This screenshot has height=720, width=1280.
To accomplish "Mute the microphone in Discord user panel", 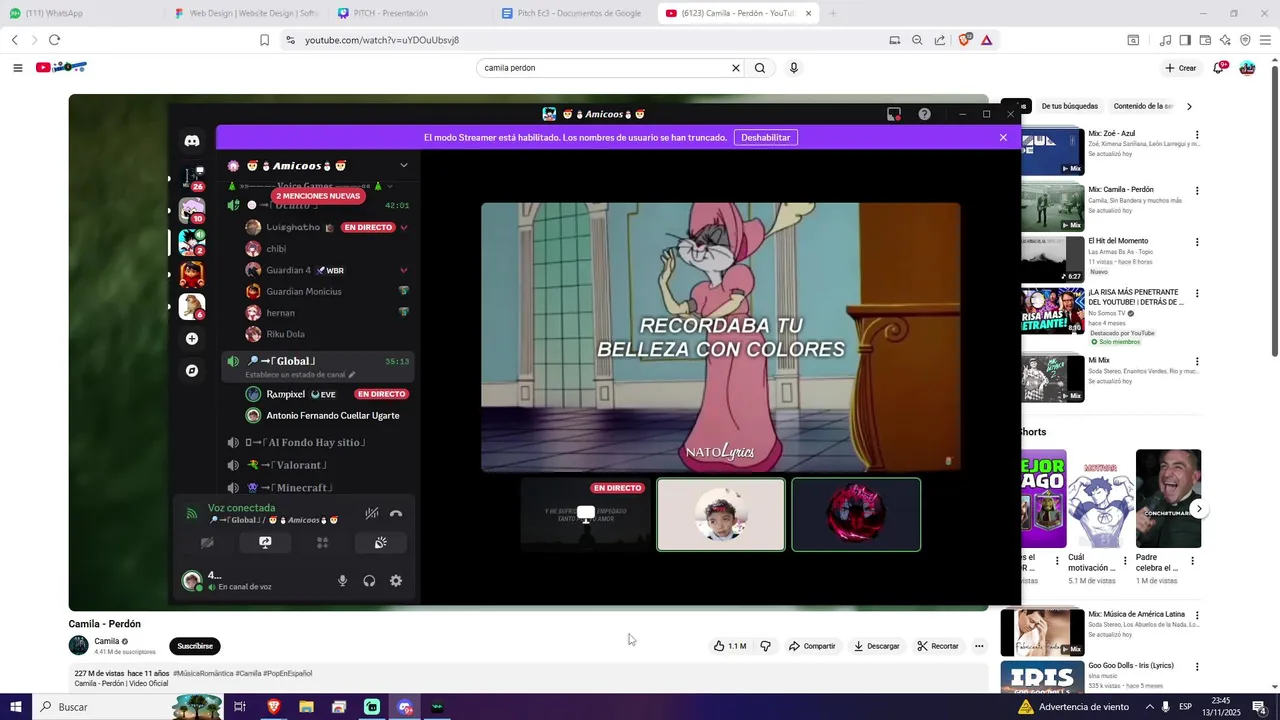I will click(x=342, y=581).
